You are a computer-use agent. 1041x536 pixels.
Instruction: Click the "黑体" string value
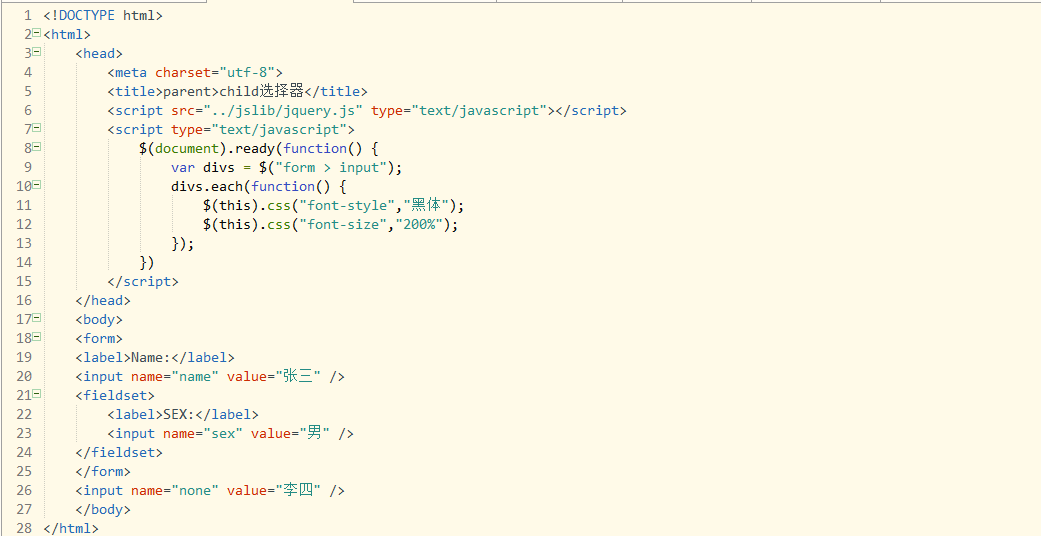pyautogui.click(x=426, y=205)
